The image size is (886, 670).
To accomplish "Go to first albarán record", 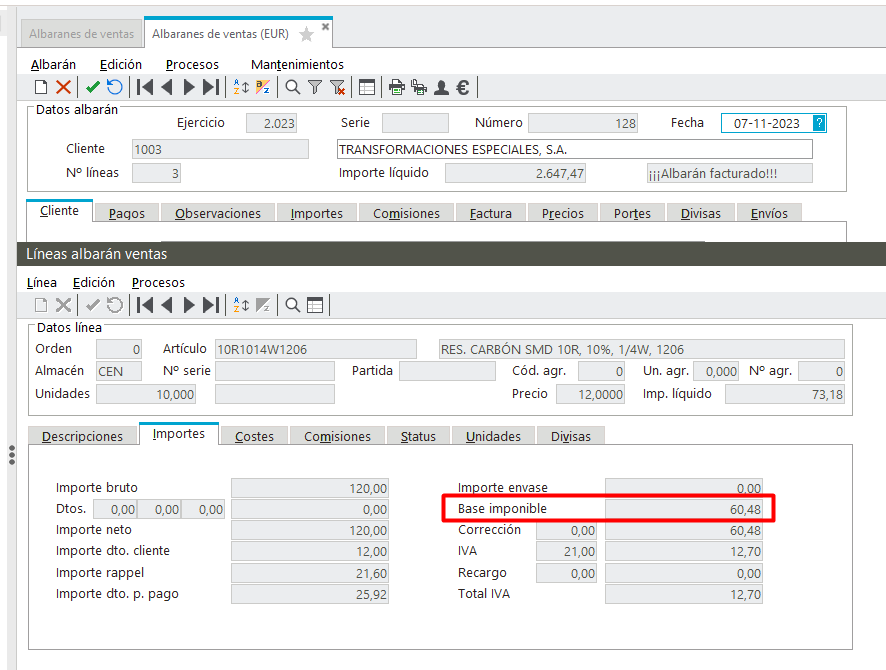I will click(145, 87).
